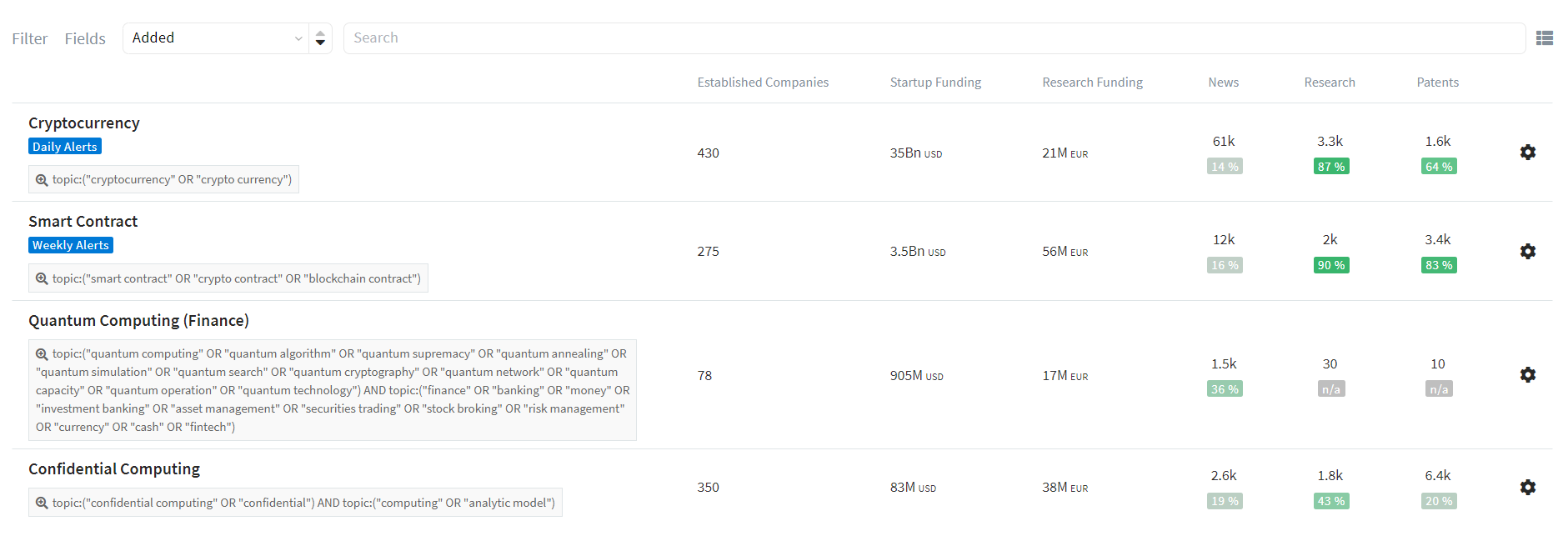Viewport: 1568px width, 546px height.
Task: Open the Filter menu
Action: pos(30,38)
